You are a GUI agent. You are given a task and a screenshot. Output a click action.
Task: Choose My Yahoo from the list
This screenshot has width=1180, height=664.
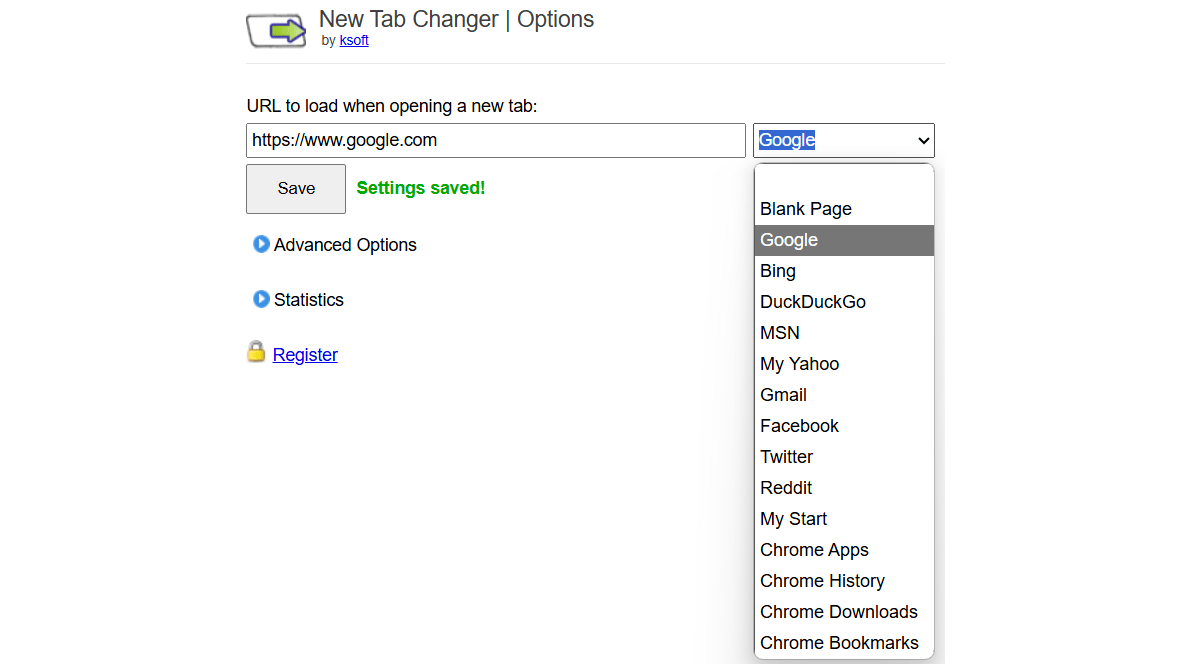pos(800,364)
